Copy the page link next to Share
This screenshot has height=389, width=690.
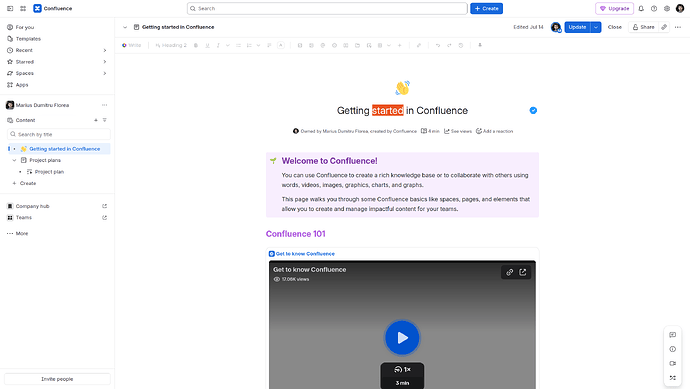coord(664,27)
